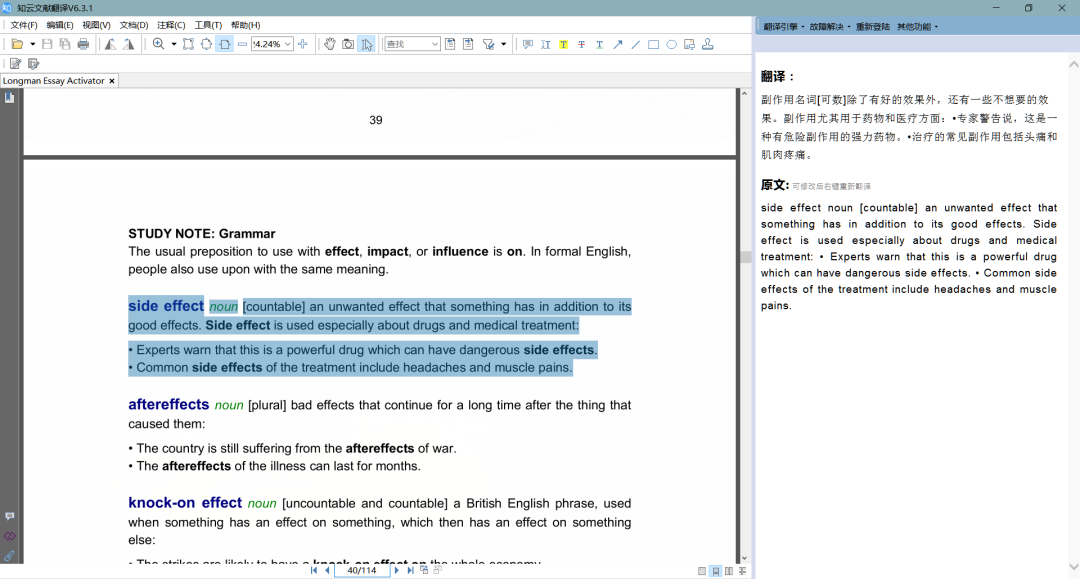Screen dimensions: 1080x579
Task: Toggle continuous page scrolling view
Action: tap(715, 571)
